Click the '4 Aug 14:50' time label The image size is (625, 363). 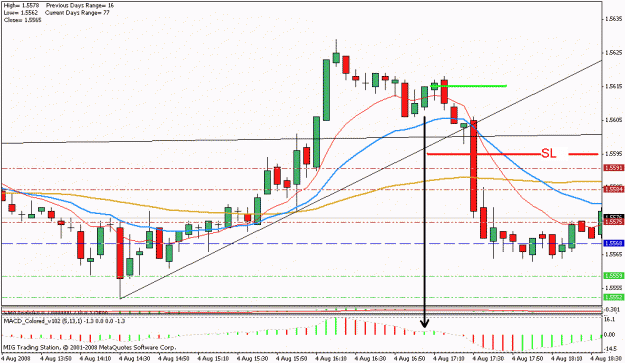tap(173, 359)
